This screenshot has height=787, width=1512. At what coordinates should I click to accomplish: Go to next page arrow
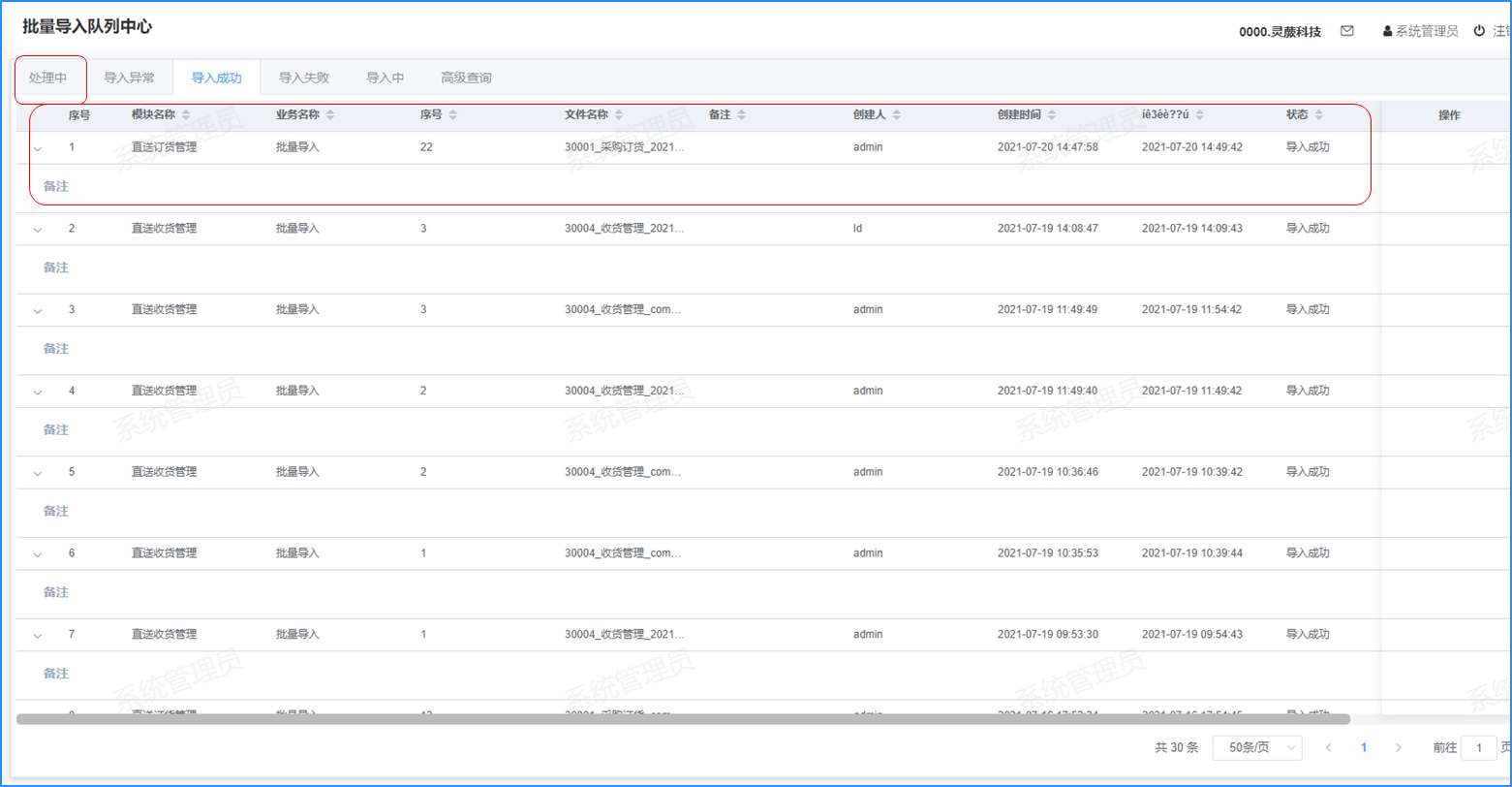[1398, 748]
